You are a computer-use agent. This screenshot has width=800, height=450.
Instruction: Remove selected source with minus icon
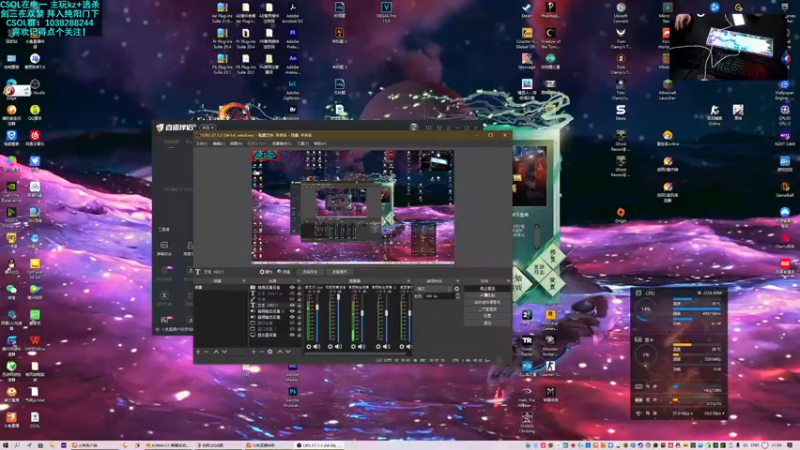(x=262, y=352)
